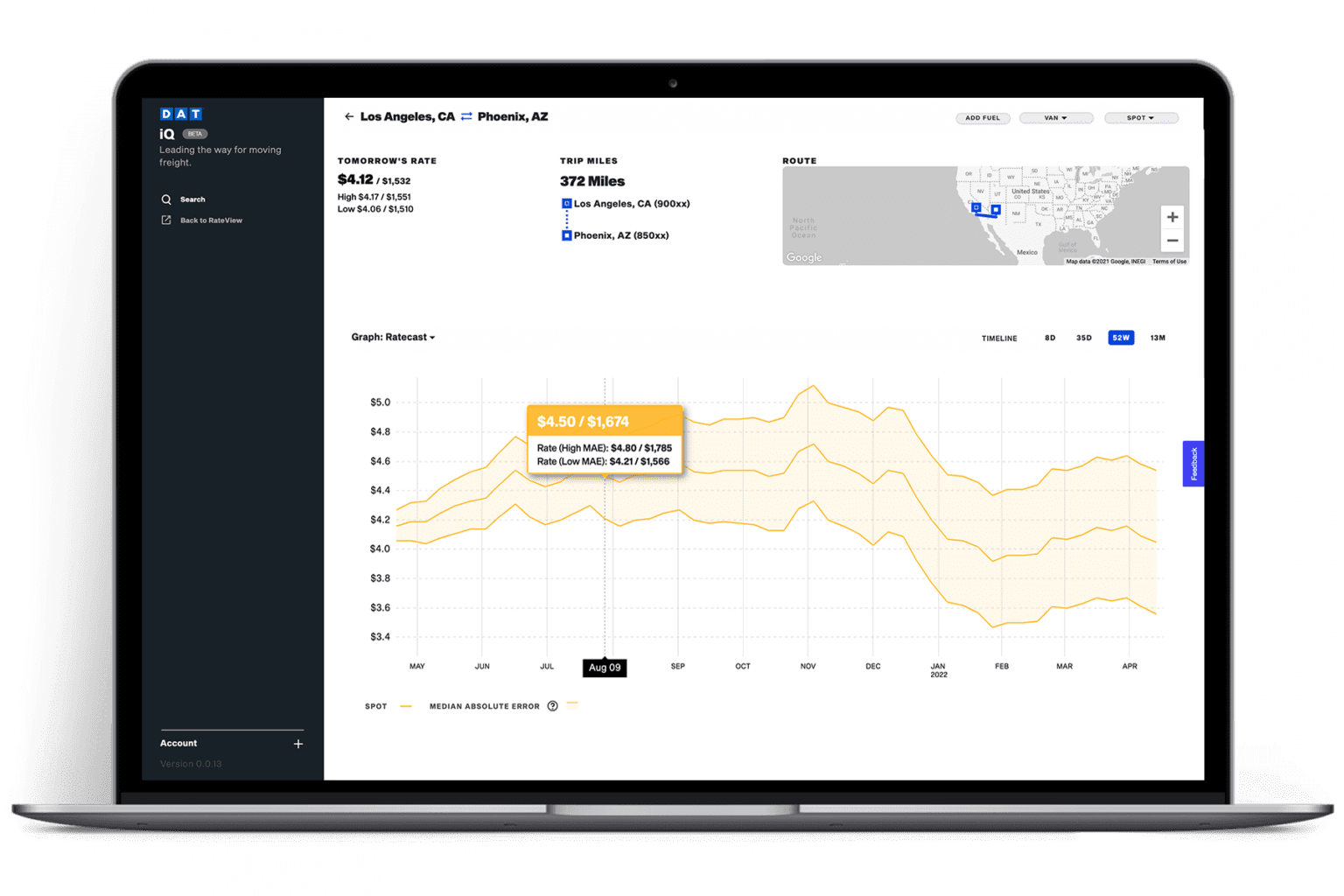The height and width of the screenshot is (896, 1344).
Task: Click the Aug 09 marker on the chart
Action: (604, 668)
